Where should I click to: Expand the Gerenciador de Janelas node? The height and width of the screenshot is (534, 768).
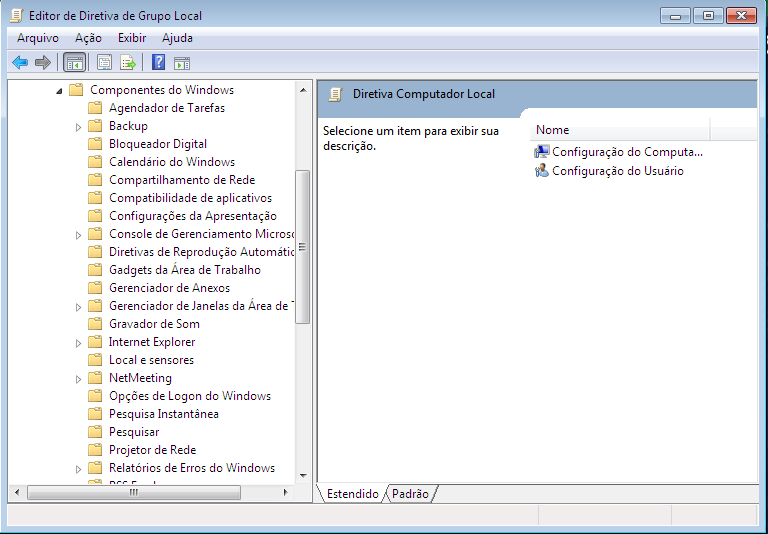[x=78, y=308]
